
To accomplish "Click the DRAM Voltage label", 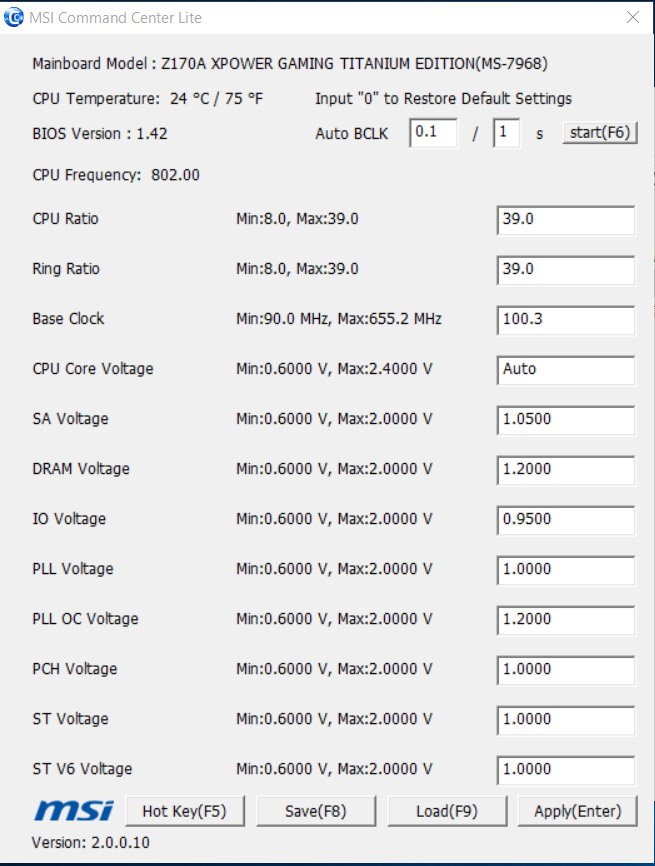I will [x=81, y=469].
